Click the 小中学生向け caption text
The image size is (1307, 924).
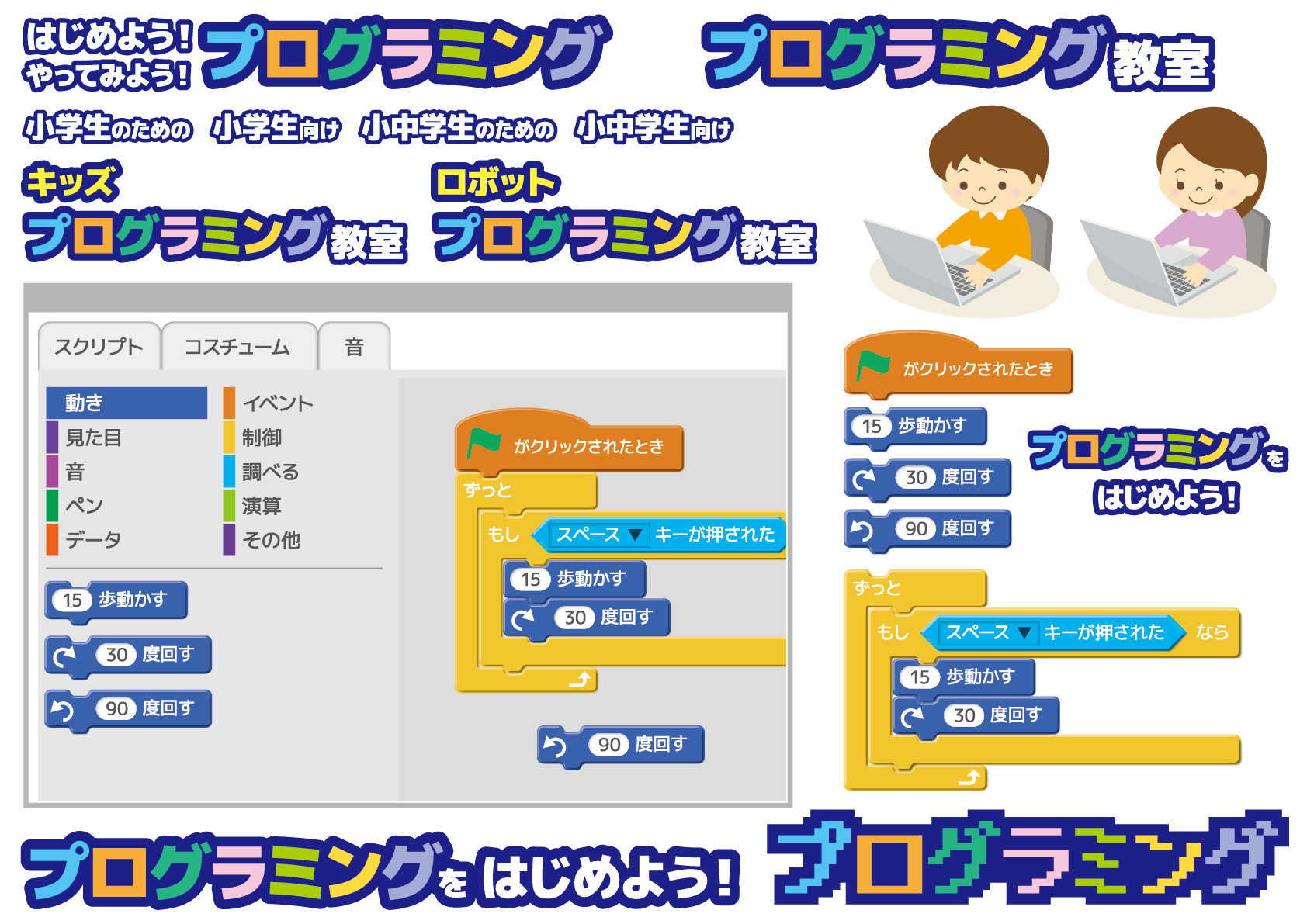pos(653,128)
